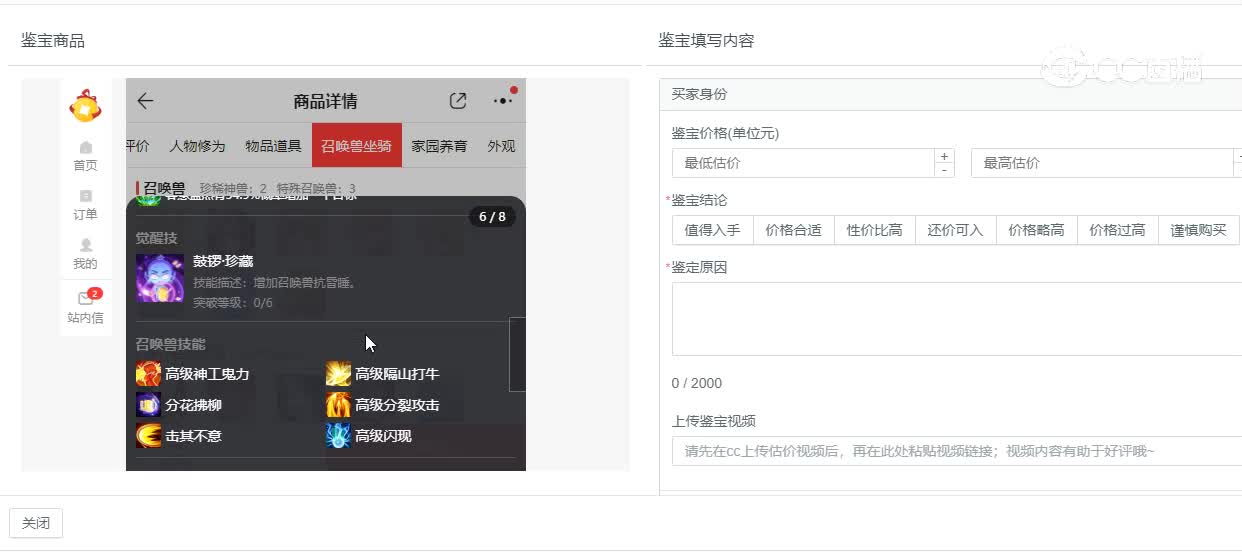The height and width of the screenshot is (552, 1242).
Task: Choose 价格过高 conclusion
Action: [x=1117, y=230]
